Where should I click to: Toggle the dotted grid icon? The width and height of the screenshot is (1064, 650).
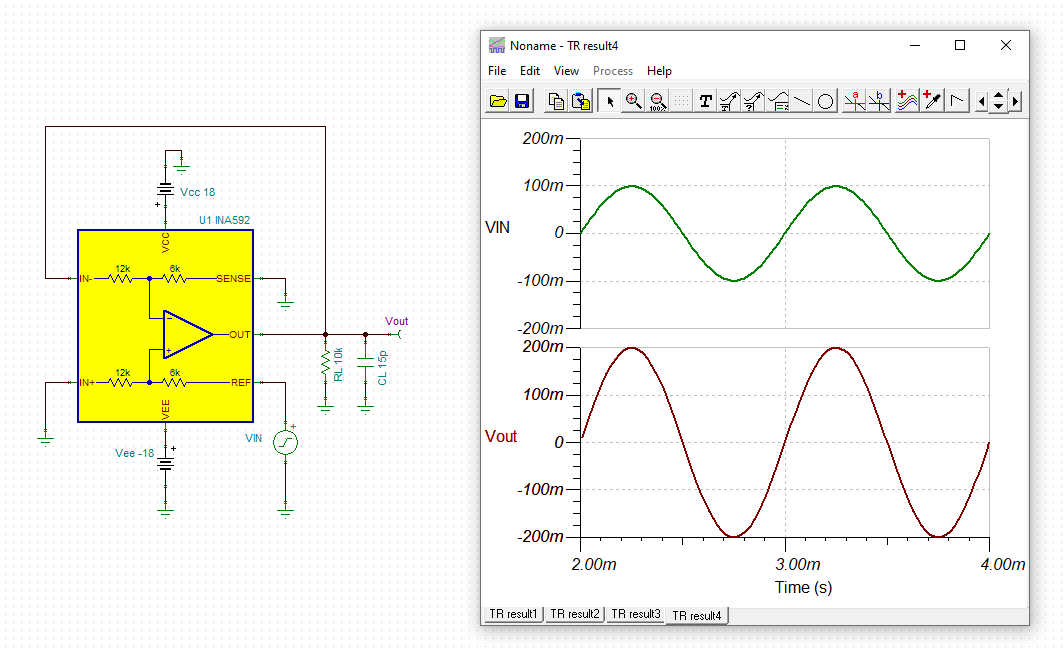tap(681, 101)
